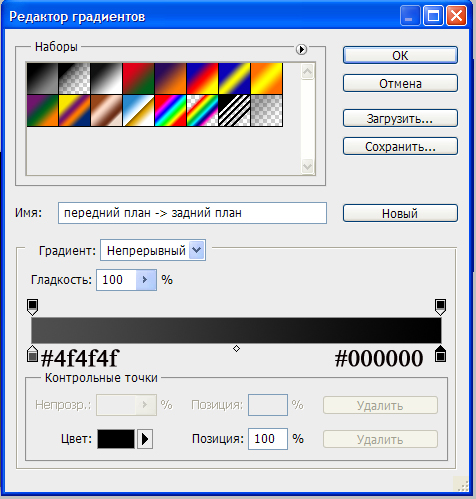This screenshot has width=476, height=499.
Task: Select the red to green gradient preset
Action: (138, 79)
